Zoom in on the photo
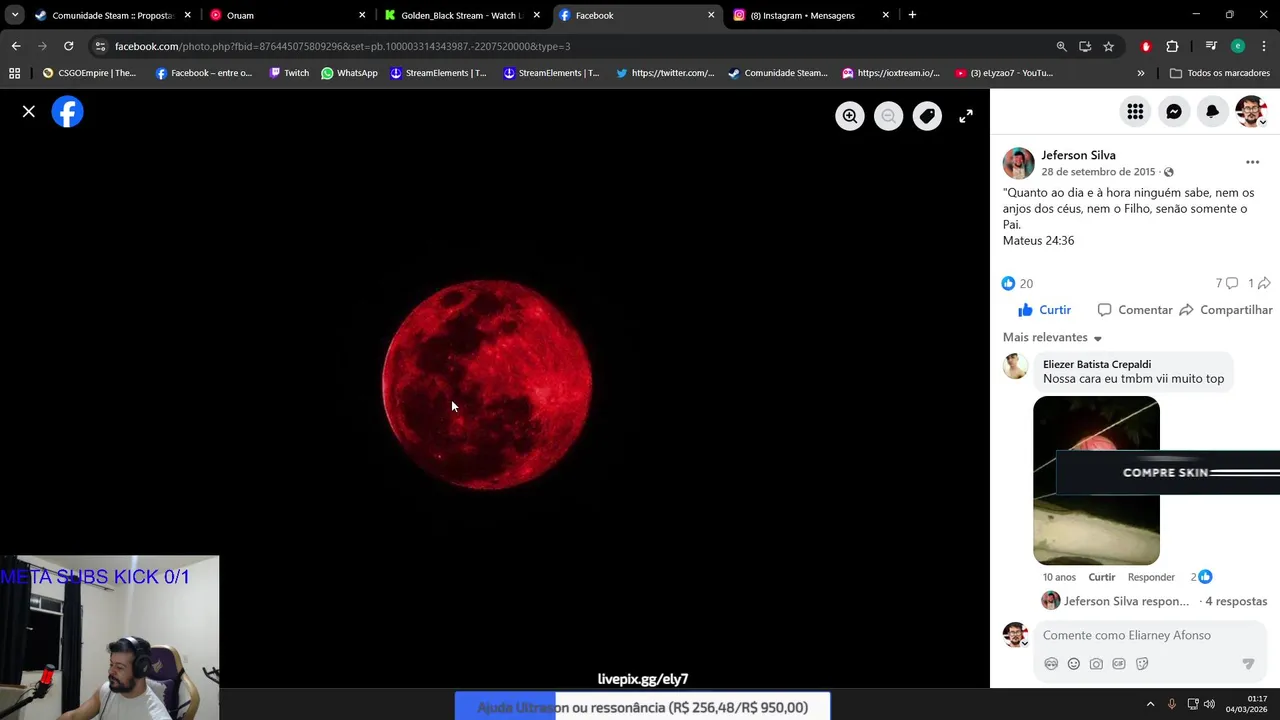 point(850,116)
